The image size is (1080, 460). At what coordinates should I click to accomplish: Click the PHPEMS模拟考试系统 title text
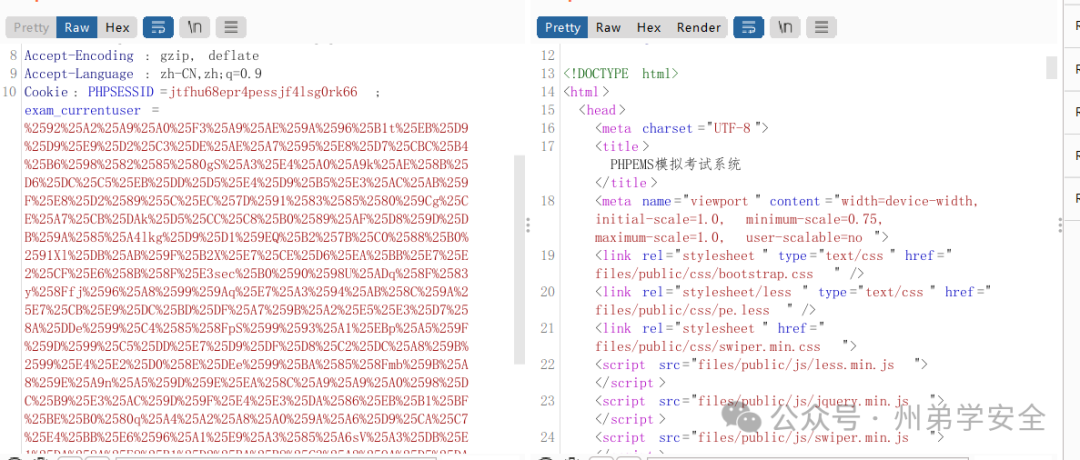pyautogui.click(x=676, y=165)
